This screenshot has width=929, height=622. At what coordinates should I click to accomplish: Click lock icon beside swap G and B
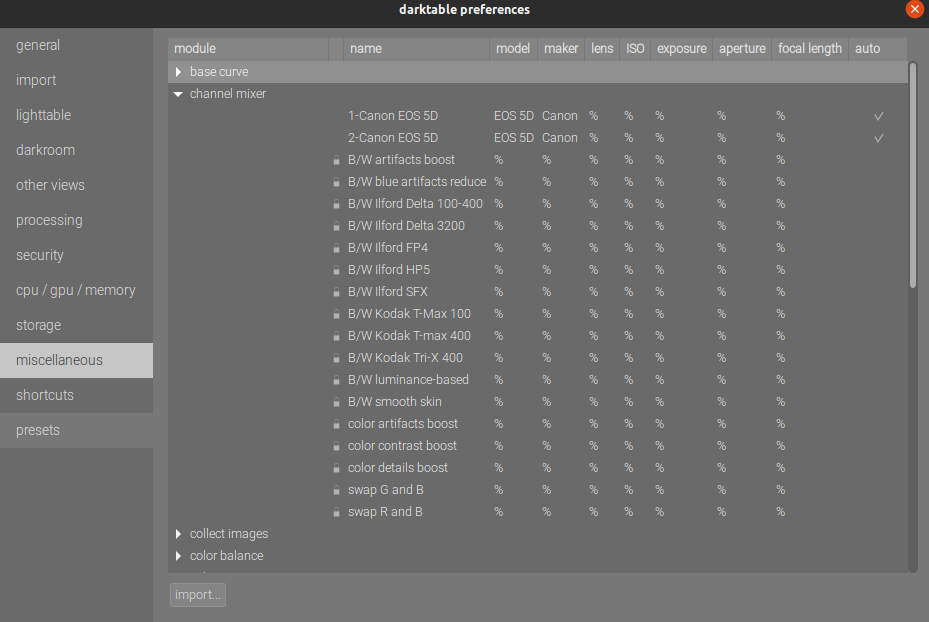336,490
